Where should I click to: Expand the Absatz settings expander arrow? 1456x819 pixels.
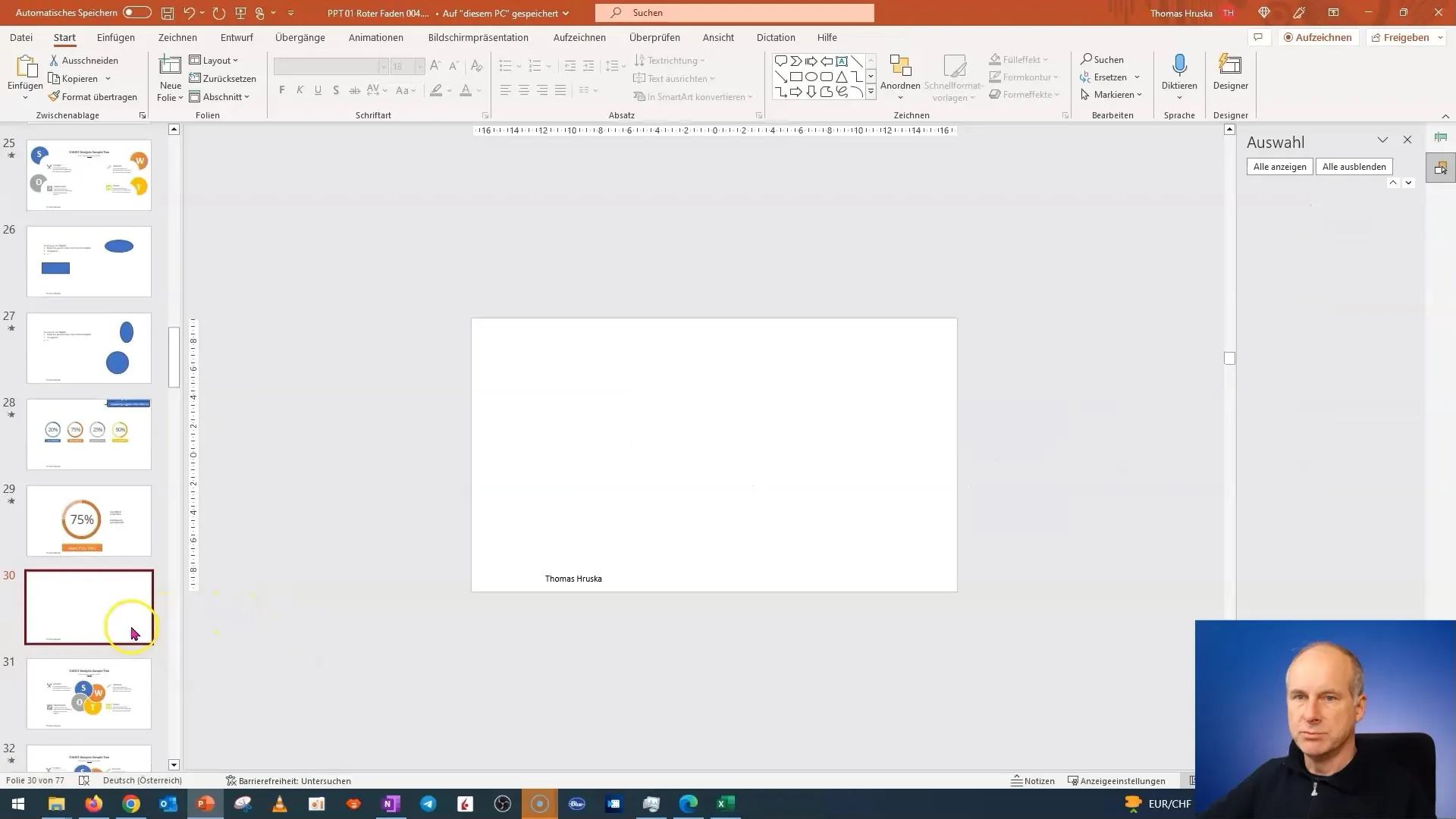coord(758,114)
